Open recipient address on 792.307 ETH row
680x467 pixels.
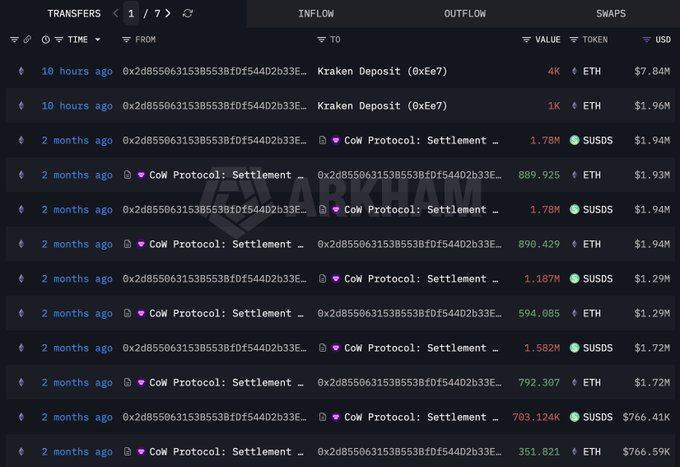click(409, 382)
